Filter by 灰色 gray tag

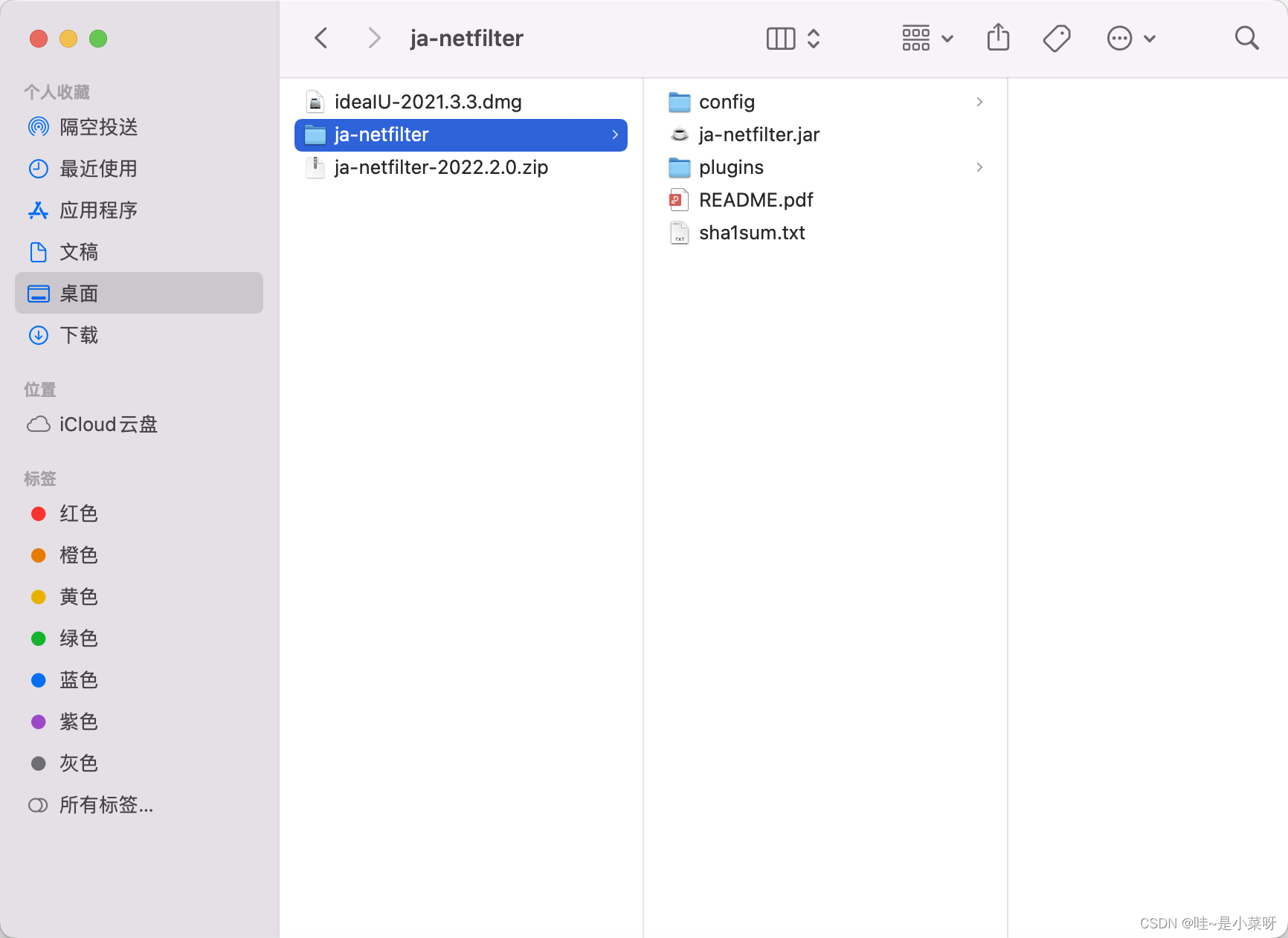(139, 763)
